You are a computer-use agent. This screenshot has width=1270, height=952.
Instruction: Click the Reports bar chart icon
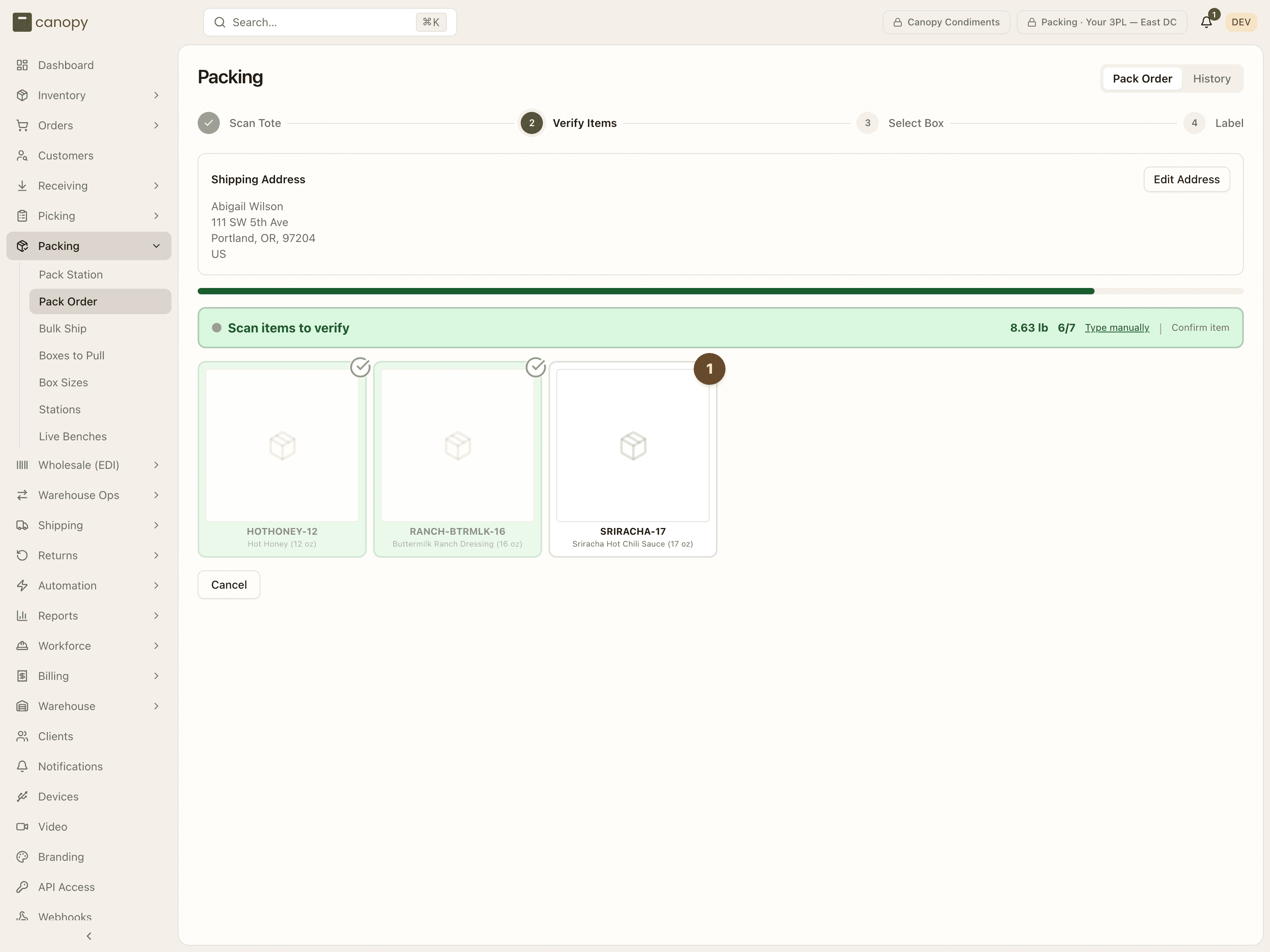pyautogui.click(x=22, y=616)
